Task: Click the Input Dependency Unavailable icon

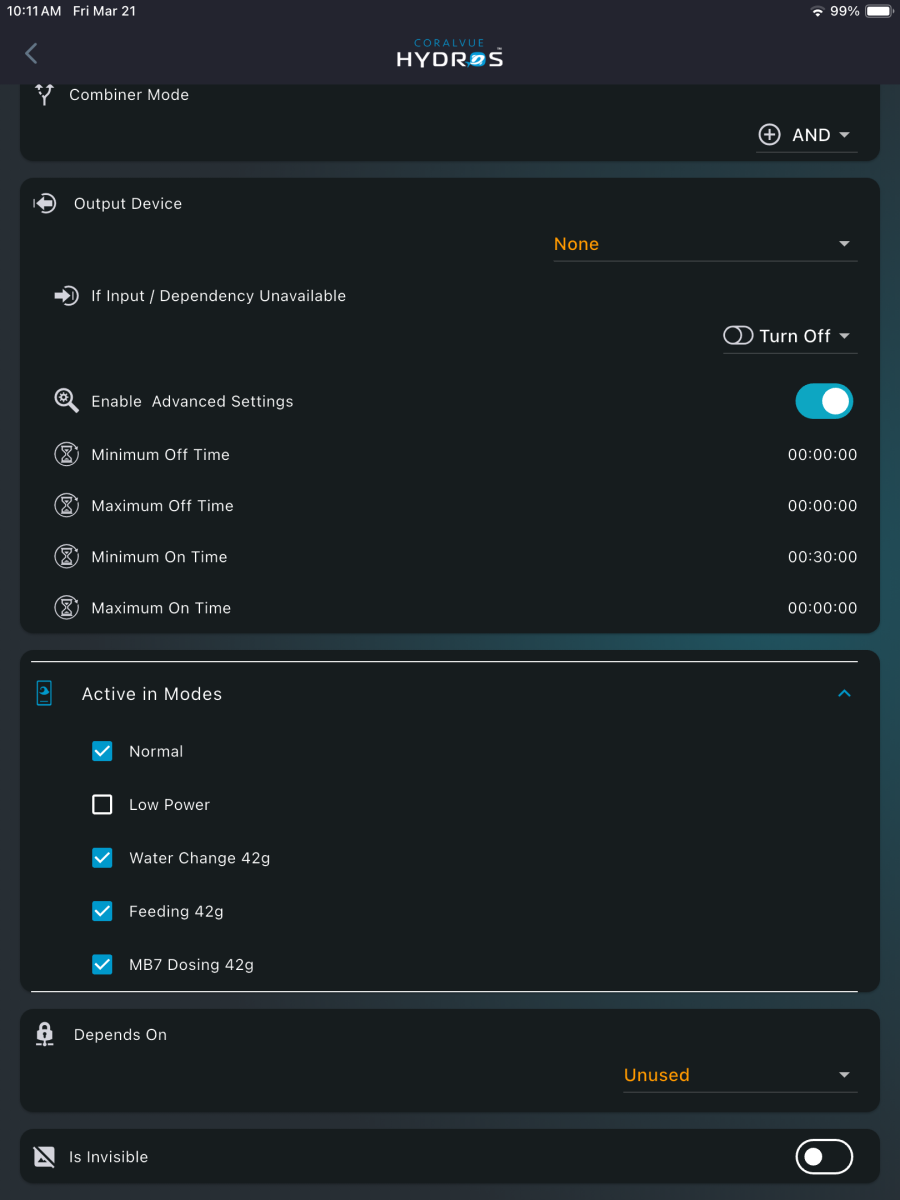Action: [x=66, y=296]
